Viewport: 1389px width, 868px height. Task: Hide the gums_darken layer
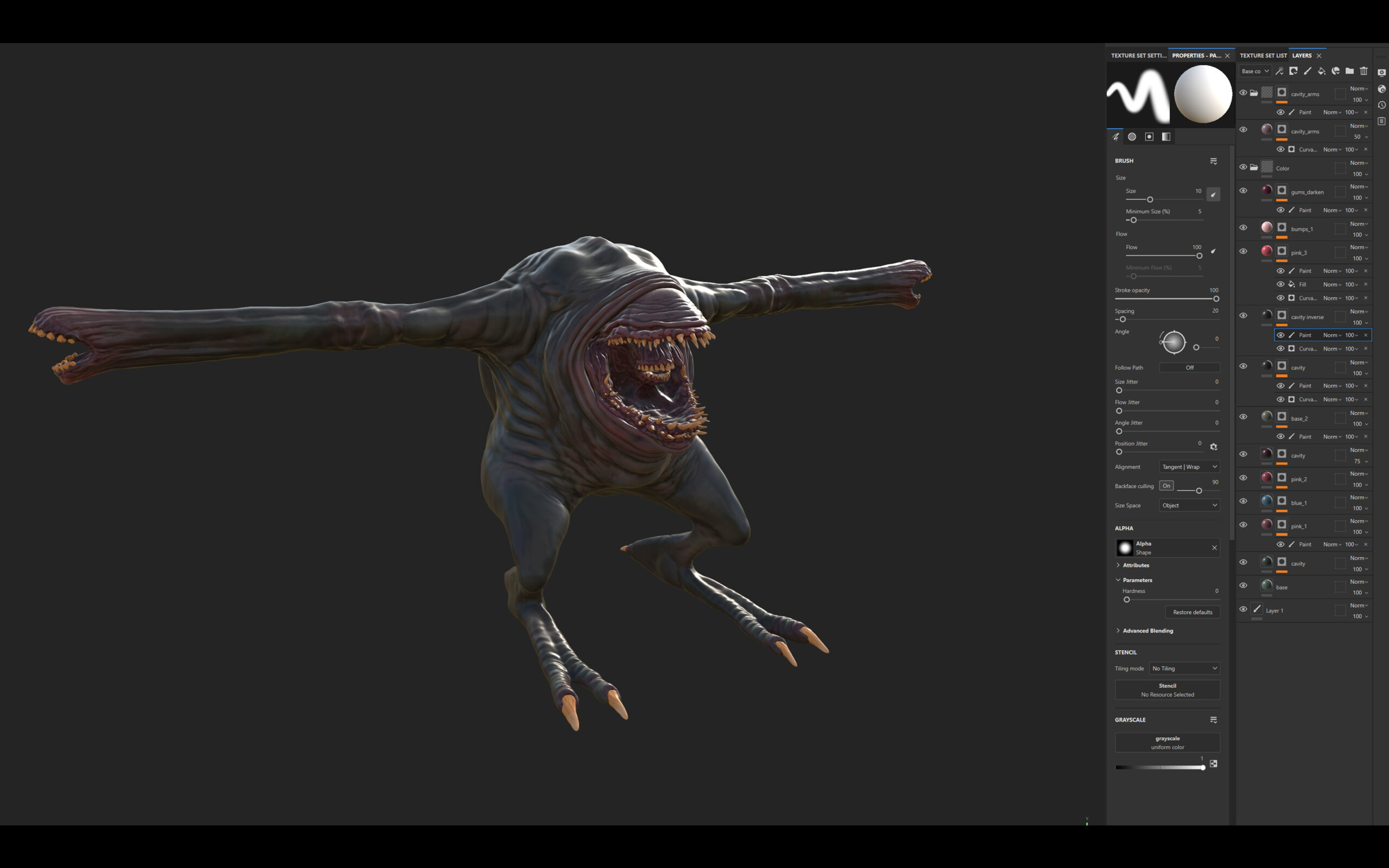pos(1243,190)
